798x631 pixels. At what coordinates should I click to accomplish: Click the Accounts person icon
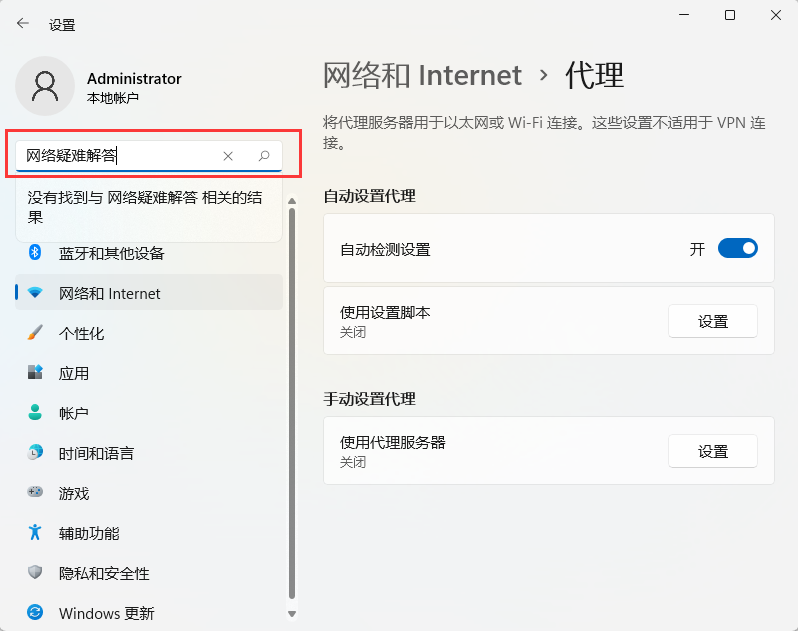[x=35, y=413]
